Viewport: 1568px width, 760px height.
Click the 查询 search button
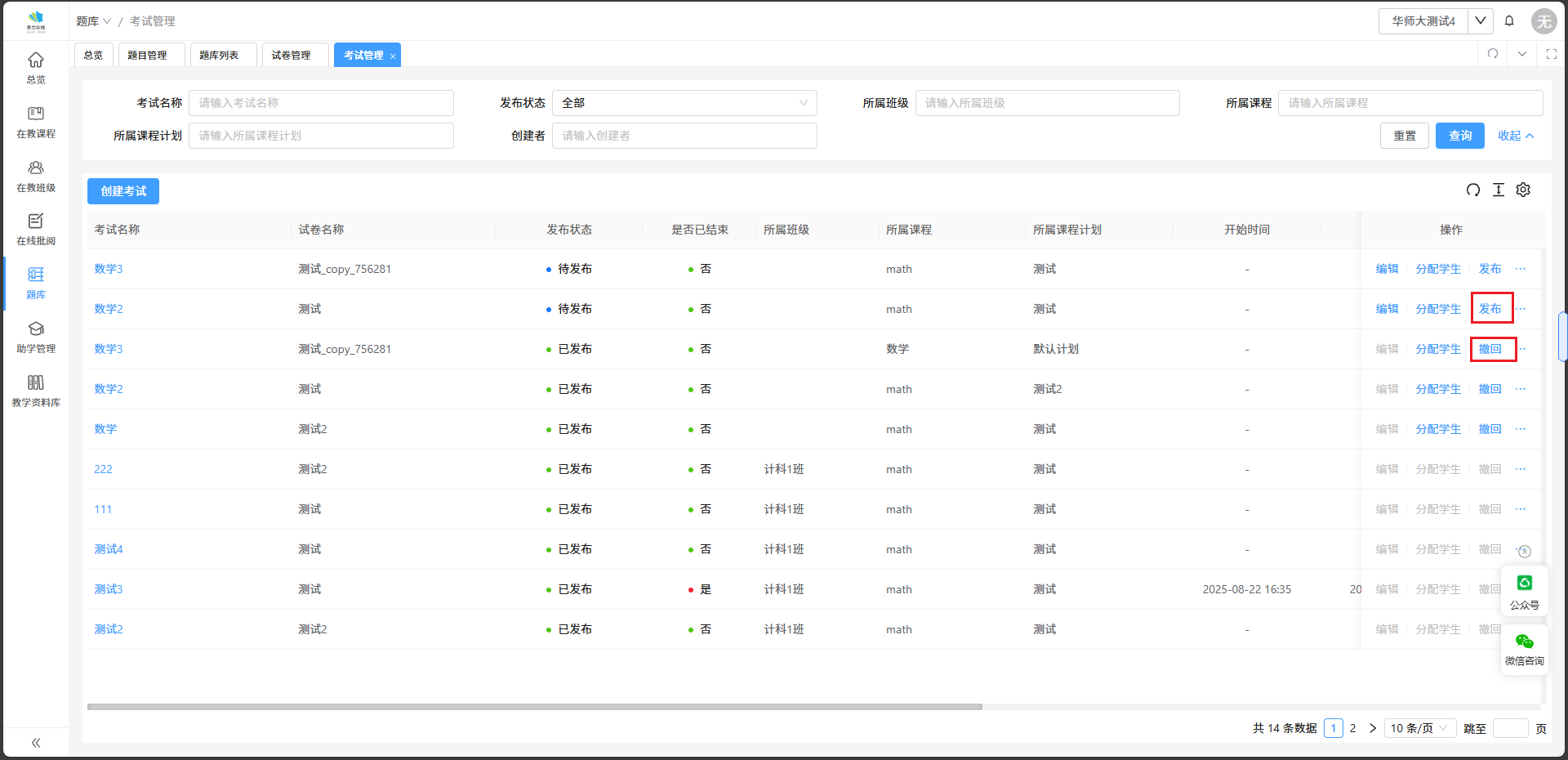coord(1459,136)
